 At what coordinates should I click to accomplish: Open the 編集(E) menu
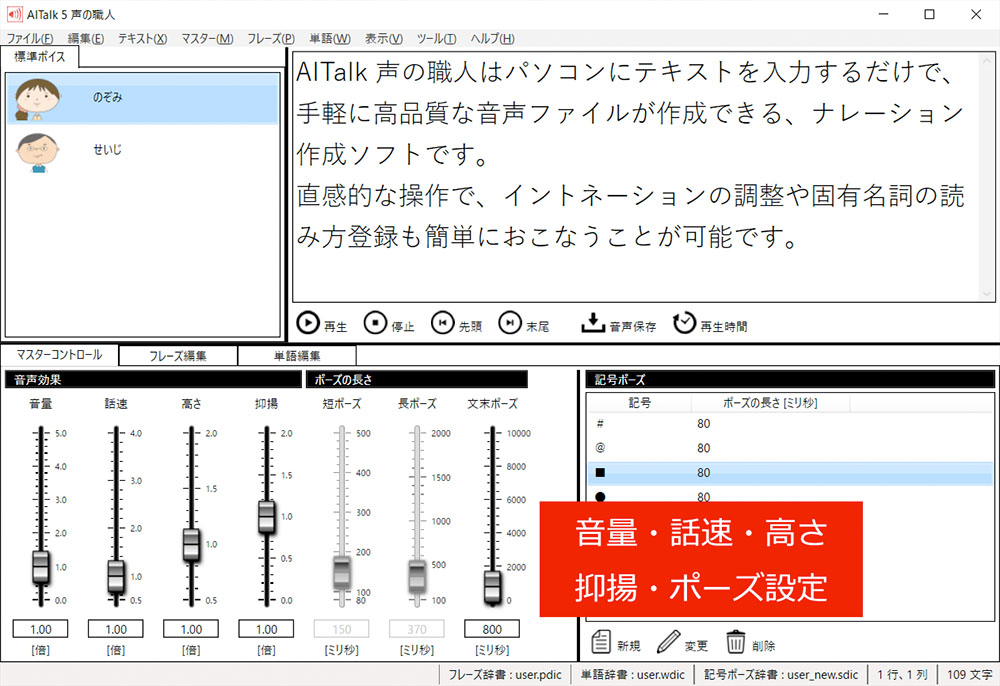[85, 39]
